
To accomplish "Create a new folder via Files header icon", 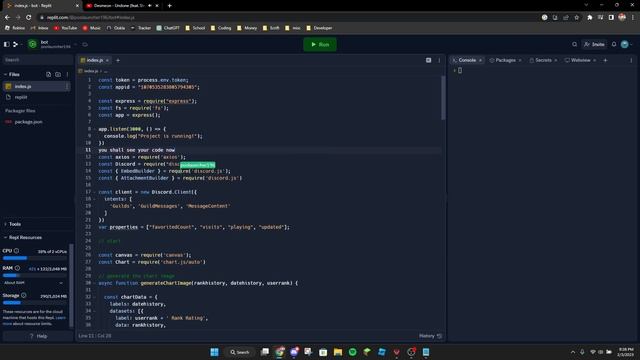I will coord(58,74).
